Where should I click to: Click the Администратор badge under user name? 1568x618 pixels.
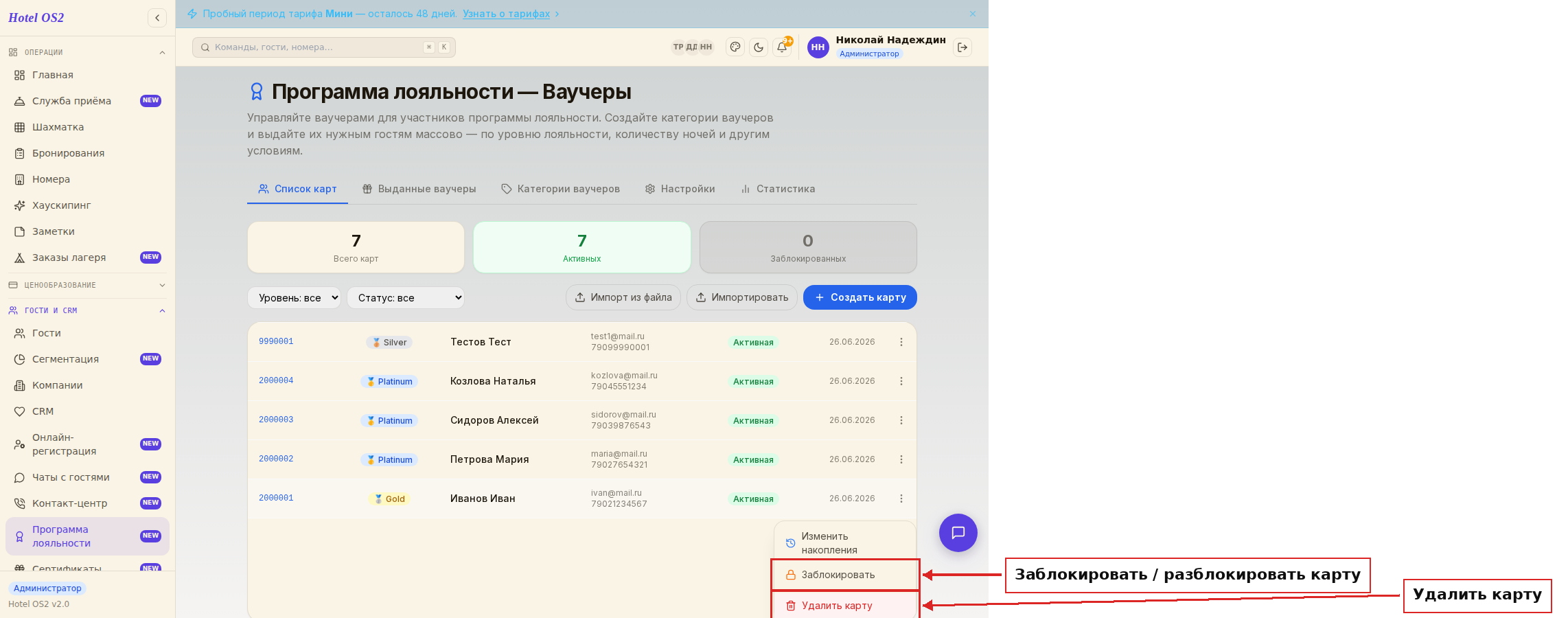pyautogui.click(x=869, y=54)
